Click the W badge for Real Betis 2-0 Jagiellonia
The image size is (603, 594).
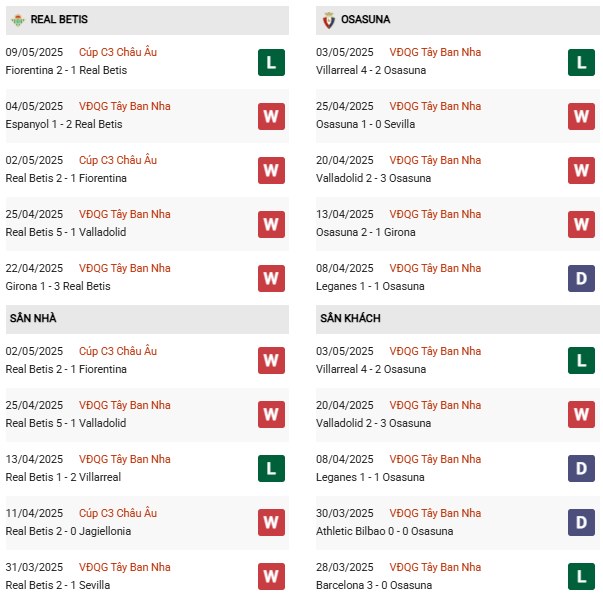tap(271, 522)
